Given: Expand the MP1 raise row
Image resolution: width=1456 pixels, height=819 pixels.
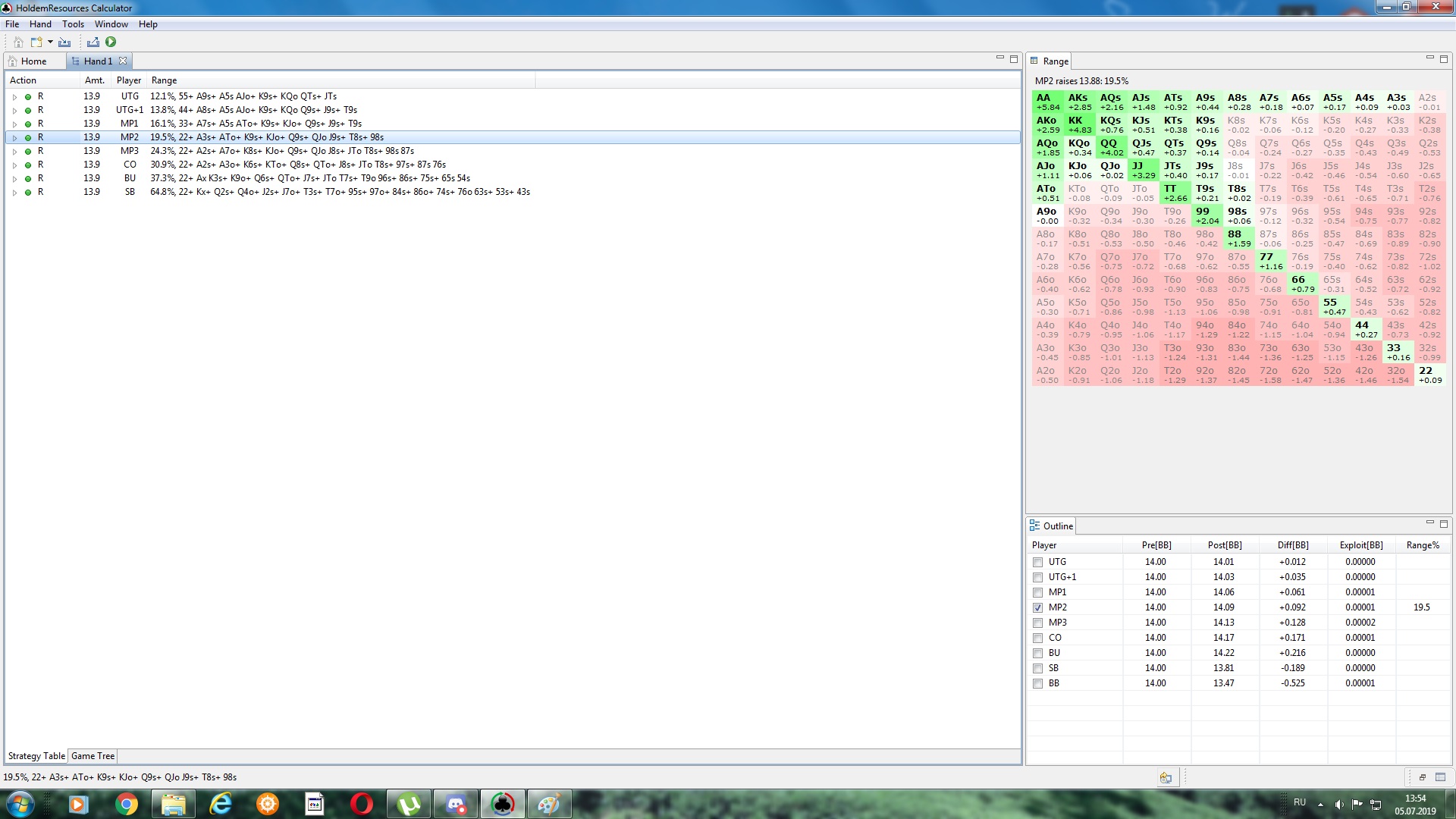Looking at the screenshot, I should click(x=14, y=124).
